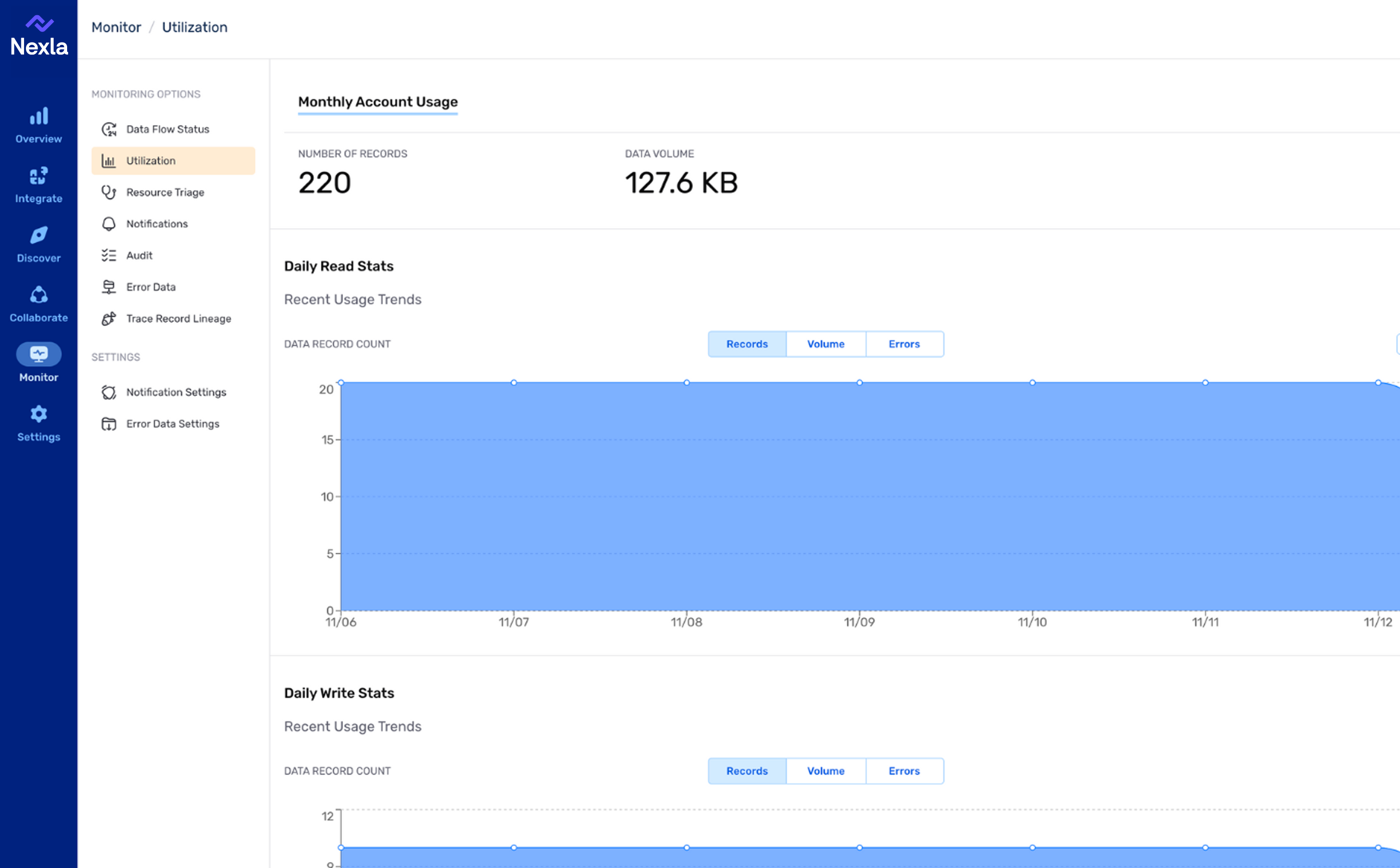Open Data Flow Status monitoring option
Viewport: 1400px width, 868px height.
pos(167,129)
